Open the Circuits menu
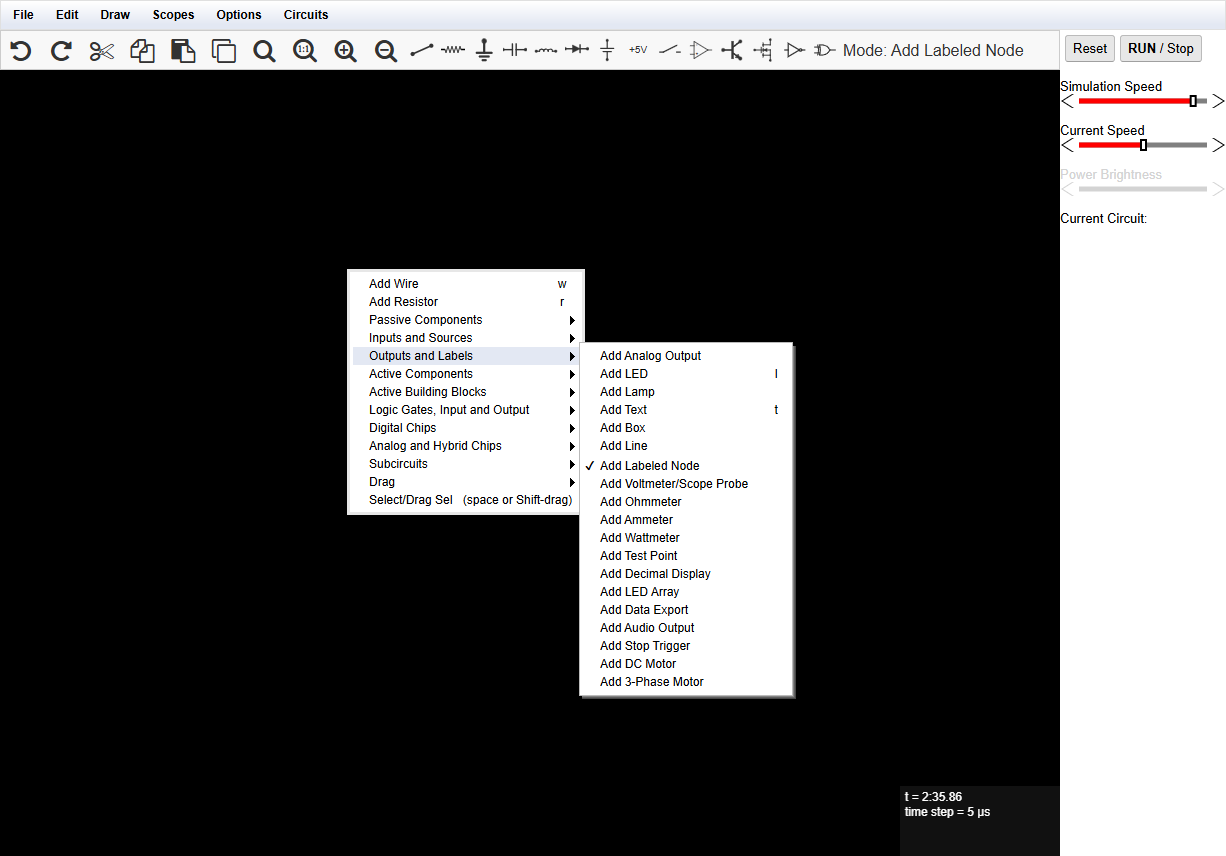This screenshot has width=1226, height=856. (306, 15)
